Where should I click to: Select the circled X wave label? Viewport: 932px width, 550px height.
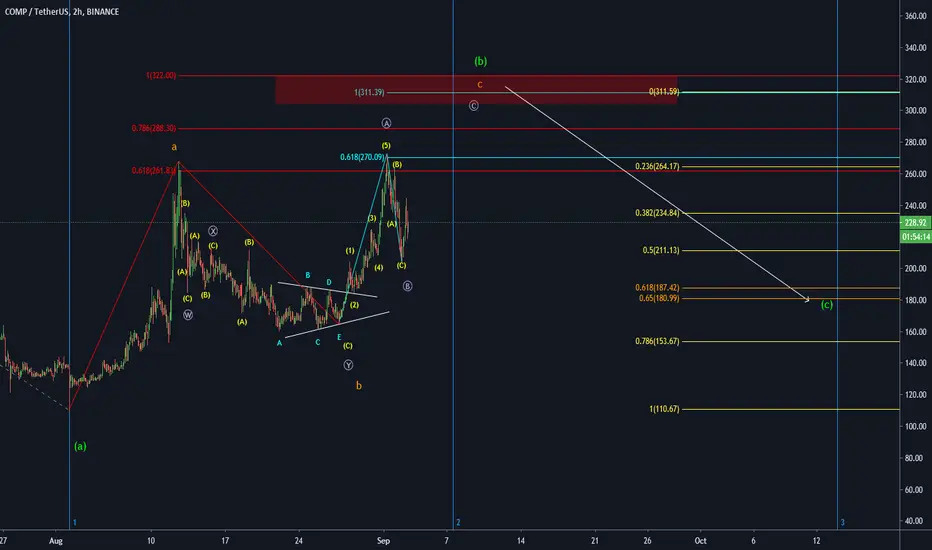[213, 231]
